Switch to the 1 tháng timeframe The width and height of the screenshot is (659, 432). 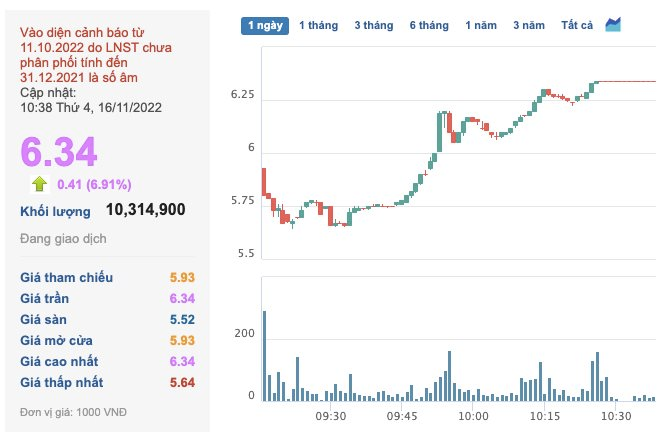point(317,25)
